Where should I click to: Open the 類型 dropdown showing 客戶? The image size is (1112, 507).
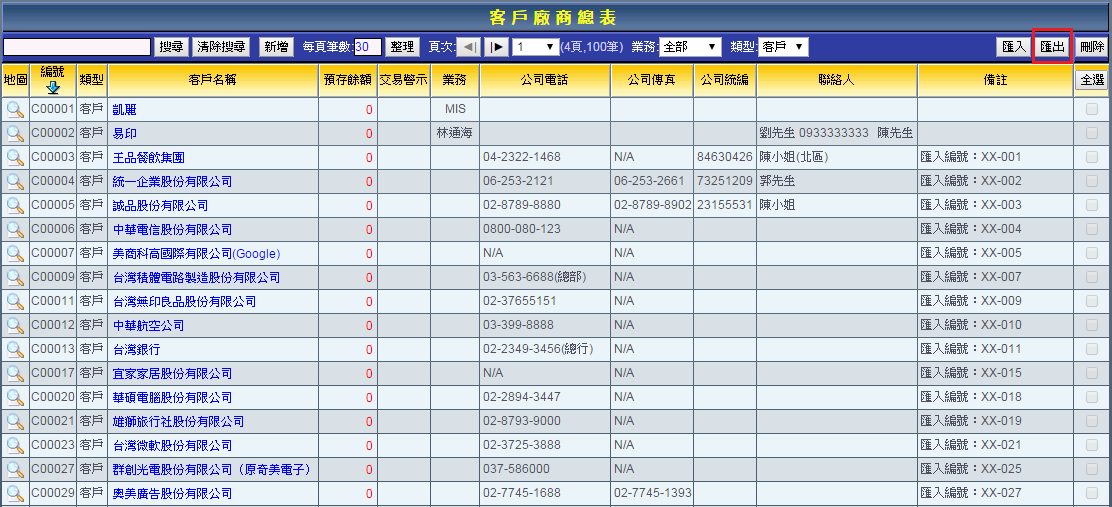click(783, 47)
